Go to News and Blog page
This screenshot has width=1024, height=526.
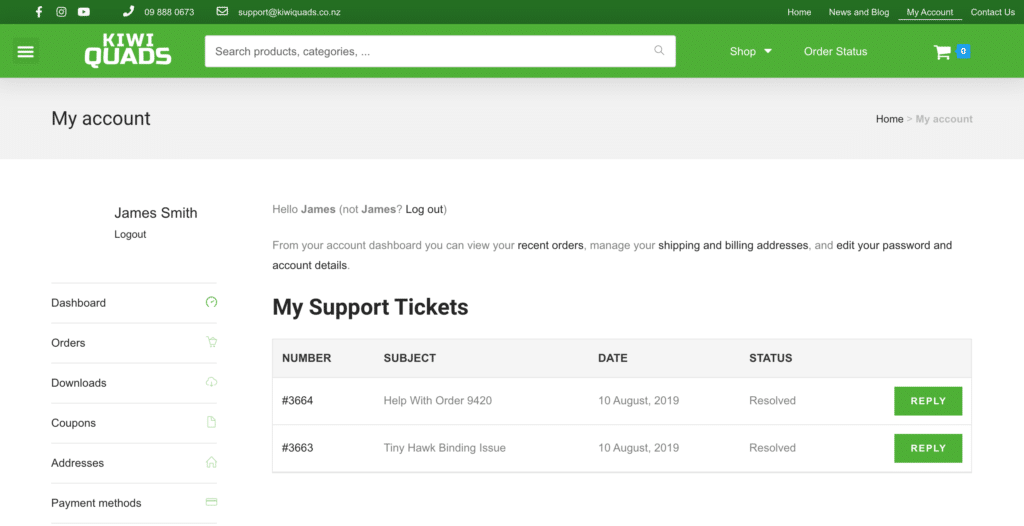(x=859, y=12)
